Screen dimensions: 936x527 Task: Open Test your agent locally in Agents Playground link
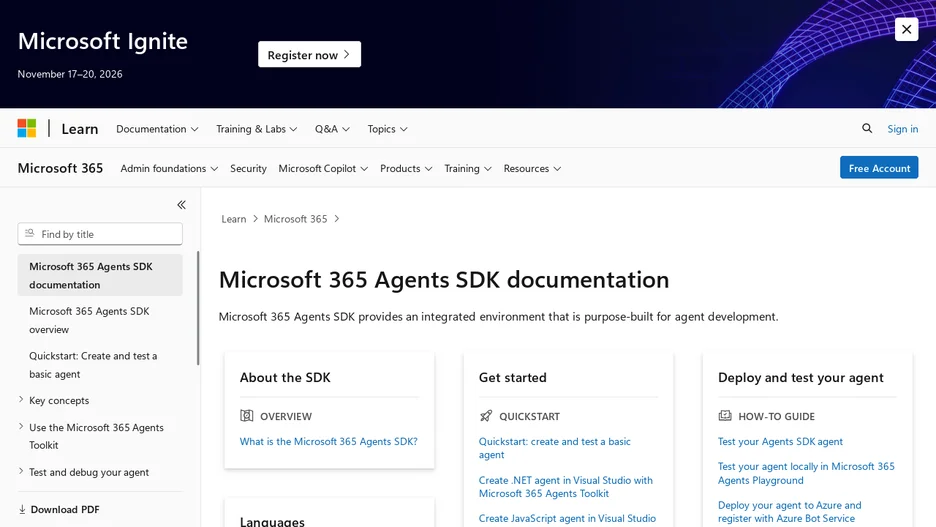point(806,473)
